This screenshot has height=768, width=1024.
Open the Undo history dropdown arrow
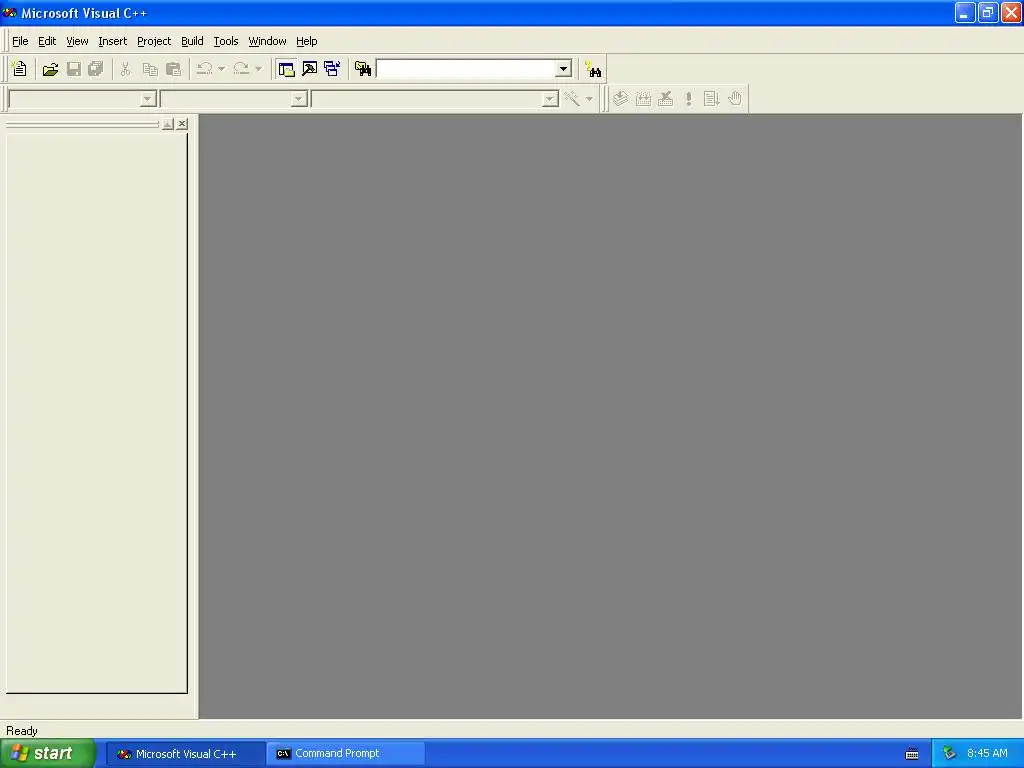click(x=221, y=69)
